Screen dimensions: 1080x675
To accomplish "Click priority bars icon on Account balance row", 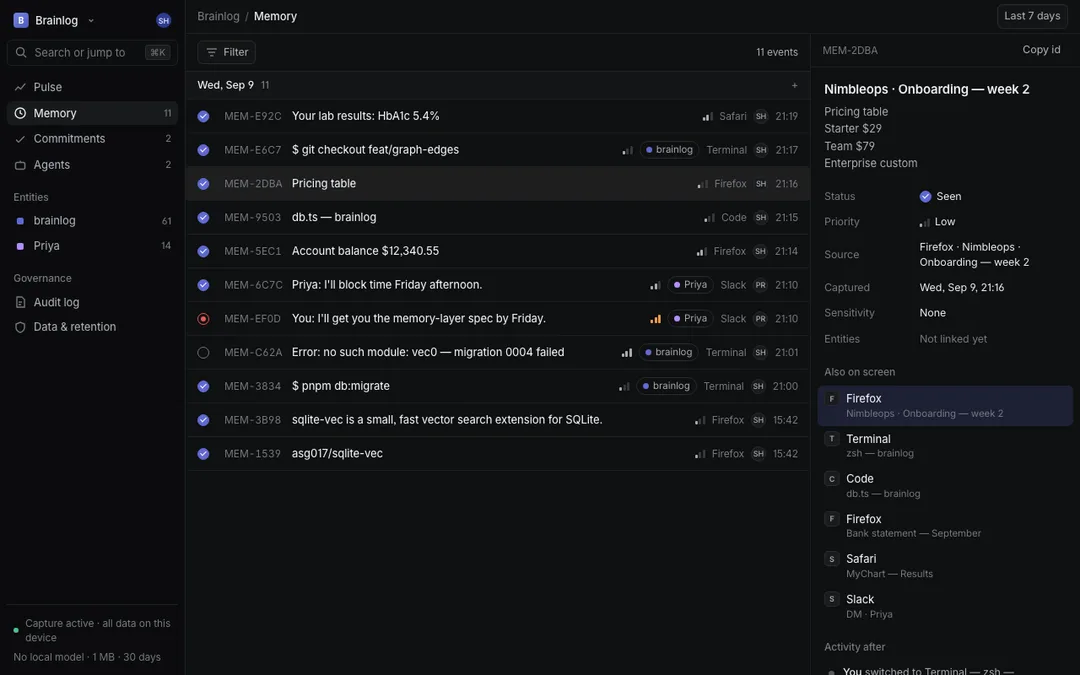I will [x=701, y=251].
